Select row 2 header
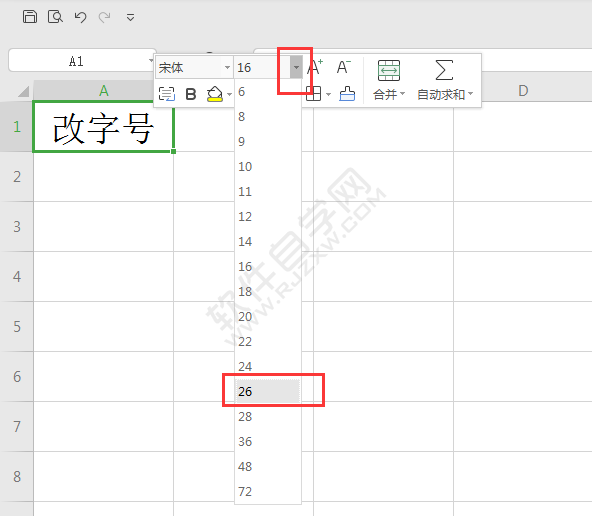The height and width of the screenshot is (516, 592). (x=17, y=177)
